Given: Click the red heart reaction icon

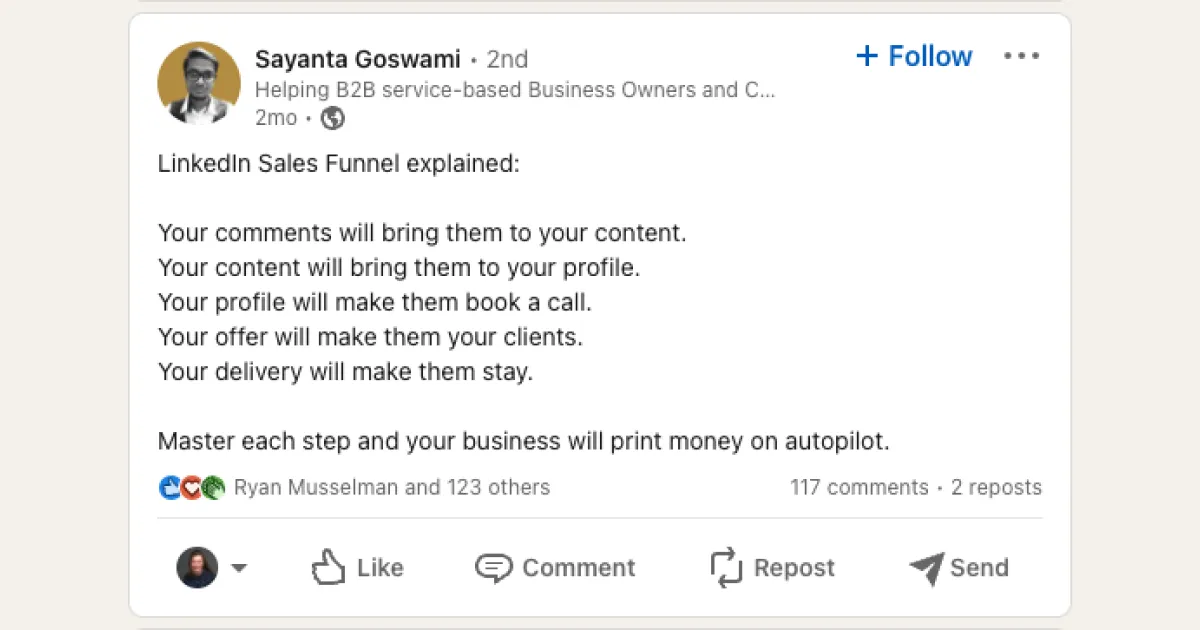Looking at the screenshot, I should click(190, 487).
